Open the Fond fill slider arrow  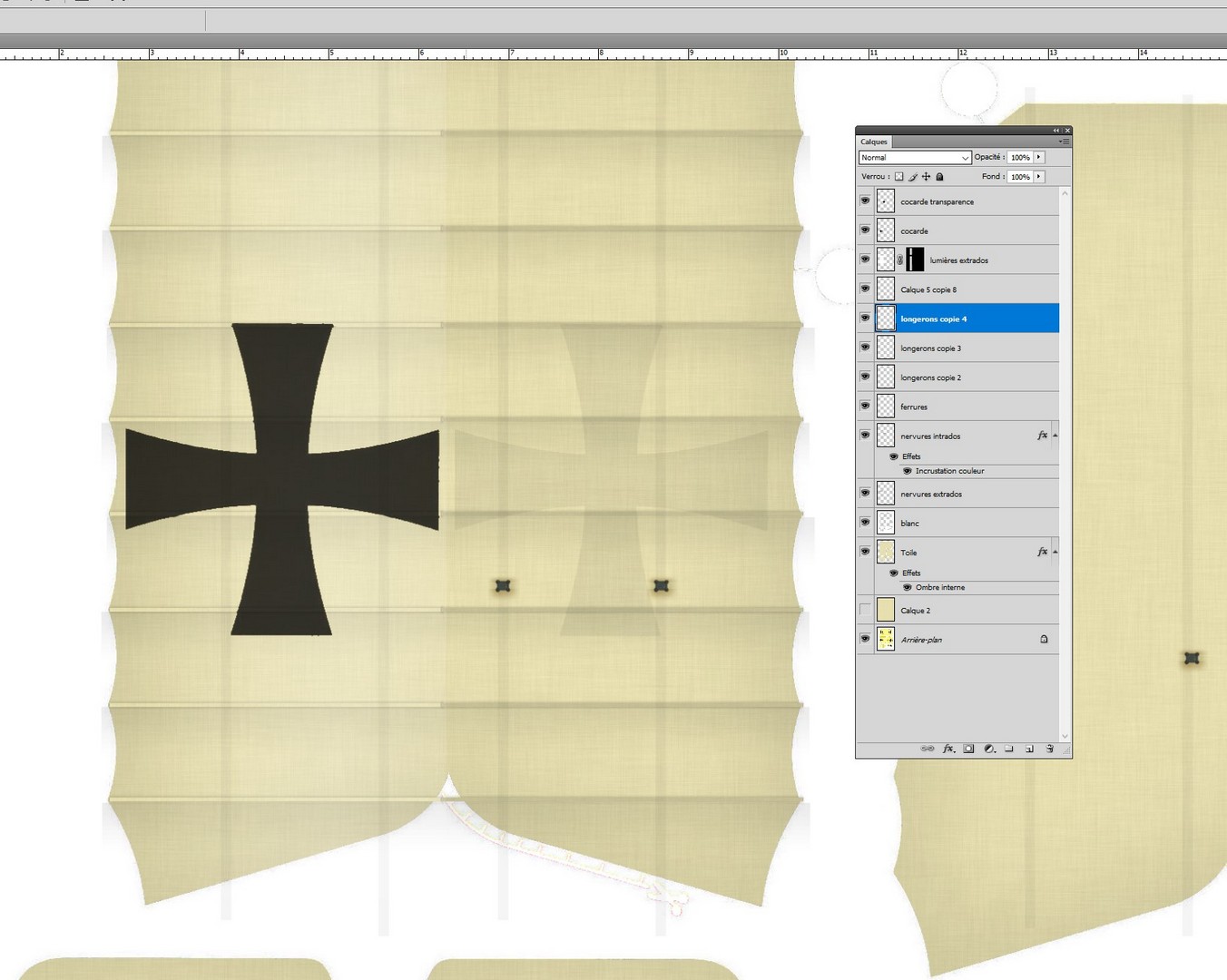1039,177
